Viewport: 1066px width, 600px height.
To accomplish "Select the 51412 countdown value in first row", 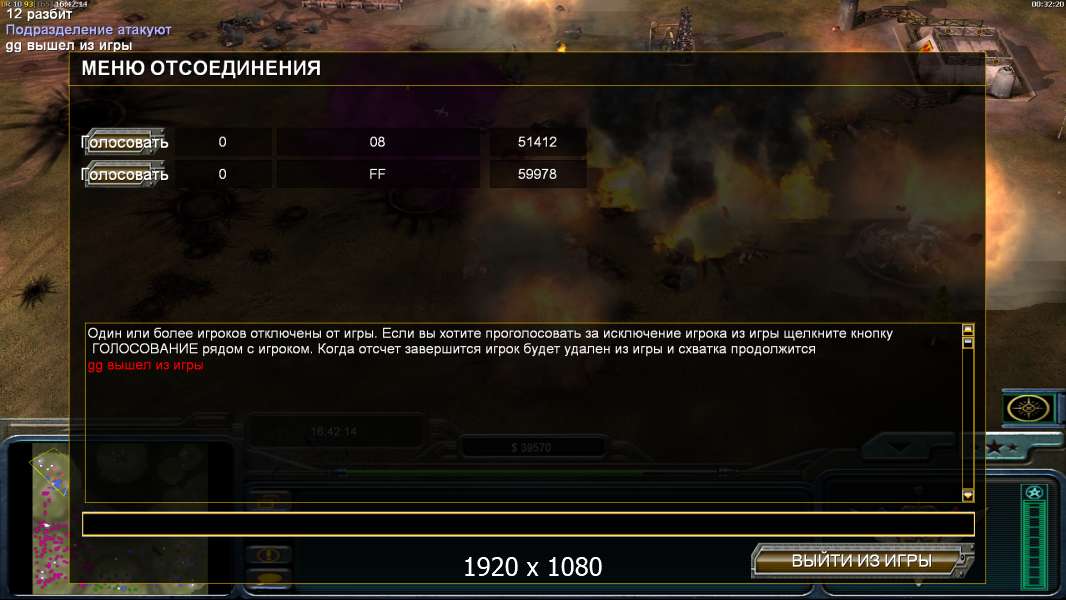I will (x=537, y=142).
